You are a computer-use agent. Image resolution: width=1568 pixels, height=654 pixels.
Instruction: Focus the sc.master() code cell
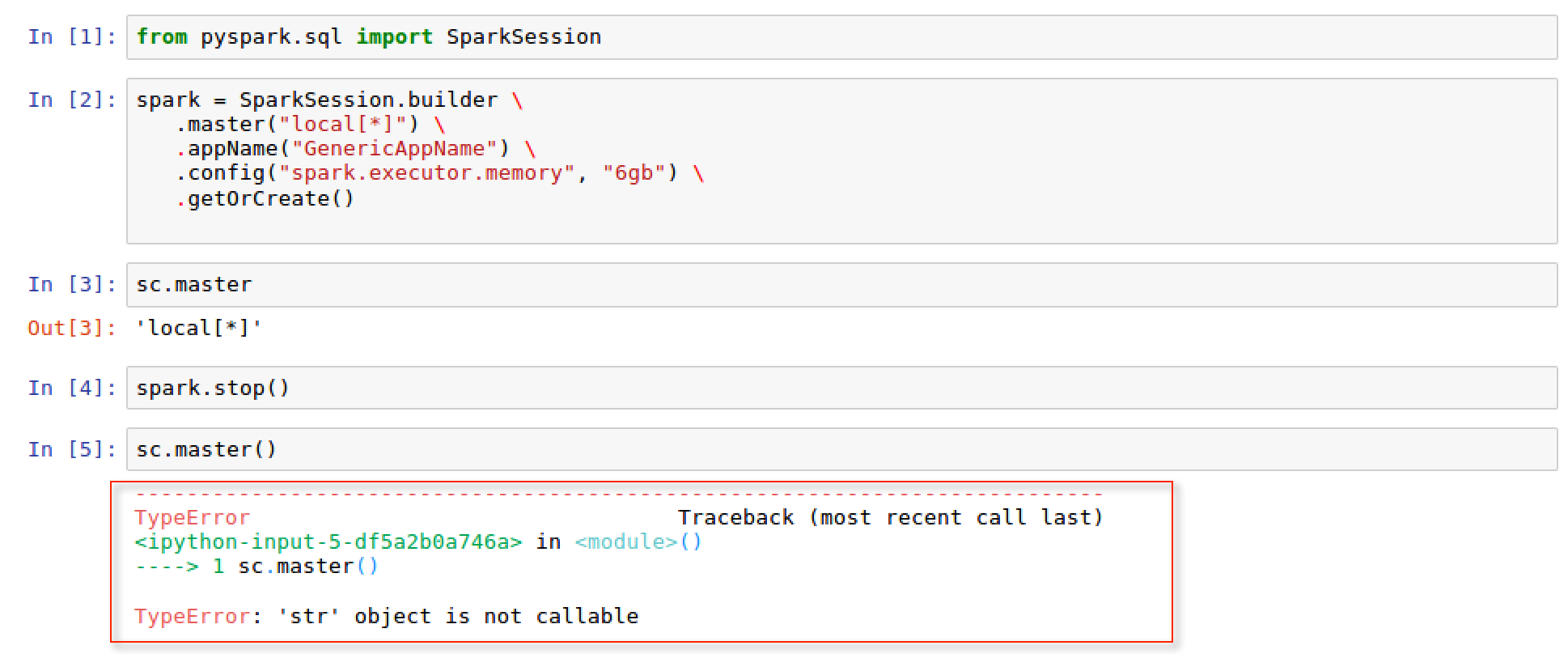pyautogui.click(x=841, y=450)
